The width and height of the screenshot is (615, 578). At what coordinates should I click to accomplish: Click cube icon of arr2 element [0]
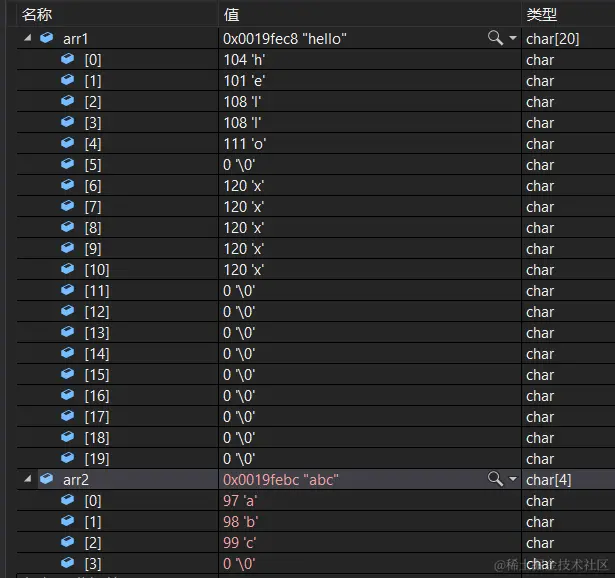click(x=67, y=500)
